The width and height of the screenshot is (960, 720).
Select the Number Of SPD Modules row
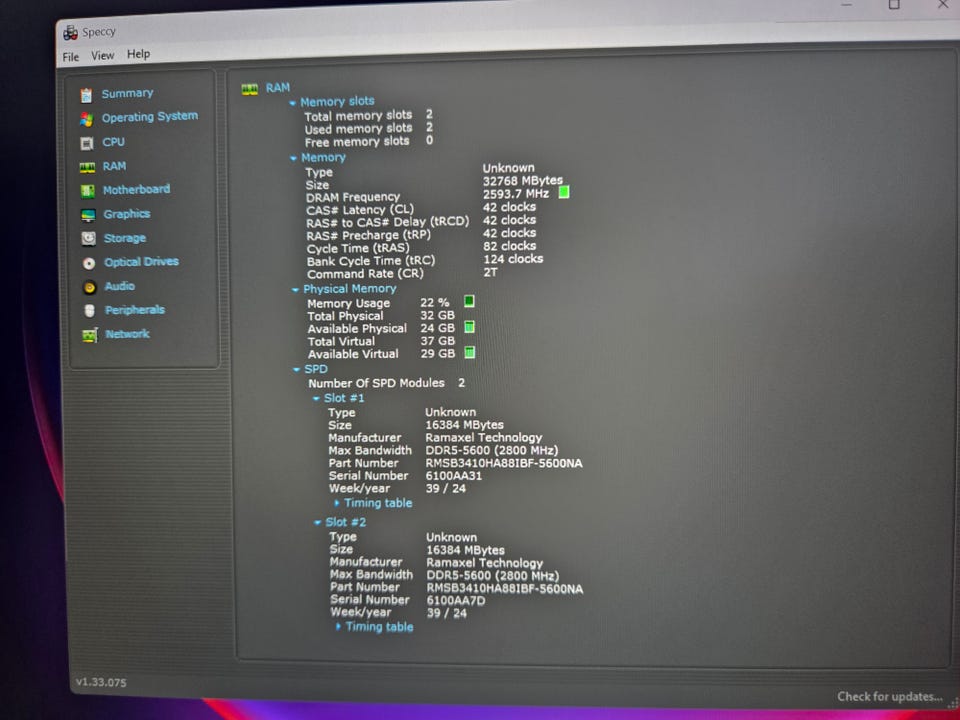coord(386,383)
